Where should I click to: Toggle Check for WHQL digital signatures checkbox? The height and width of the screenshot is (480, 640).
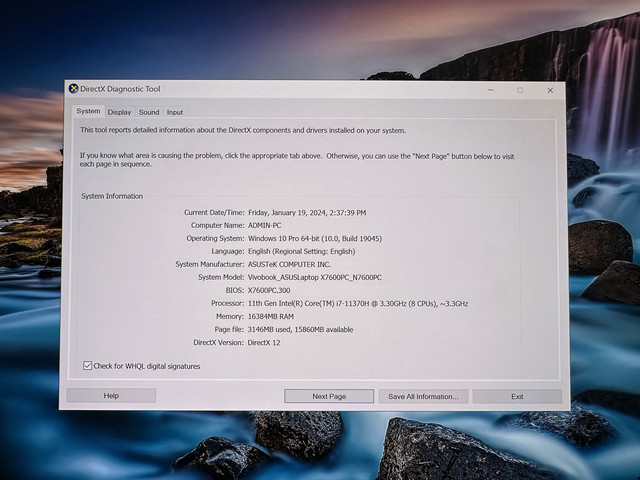tap(87, 365)
